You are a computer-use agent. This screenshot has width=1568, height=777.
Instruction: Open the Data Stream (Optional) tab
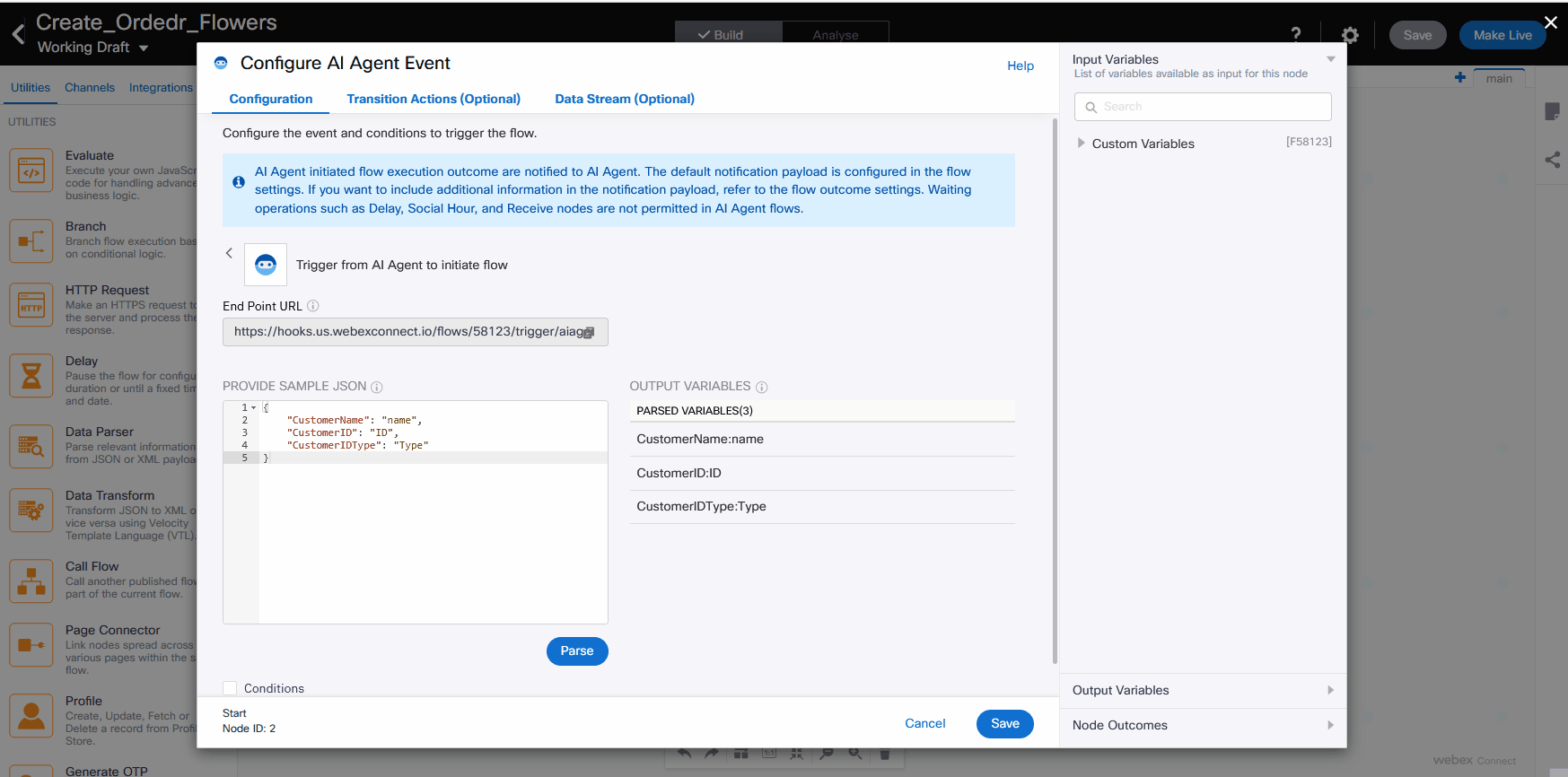pyautogui.click(x=625, y=99)
